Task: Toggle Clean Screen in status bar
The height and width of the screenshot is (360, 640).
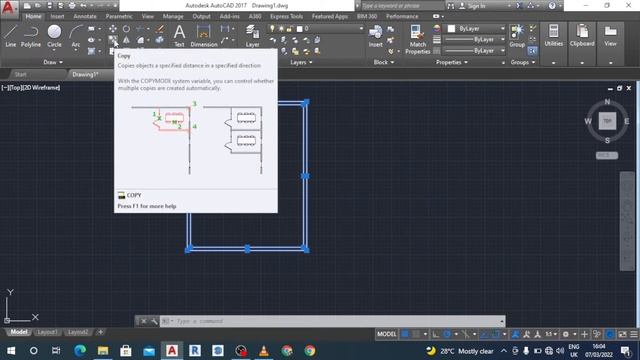Action: click(x=622, y=334)
